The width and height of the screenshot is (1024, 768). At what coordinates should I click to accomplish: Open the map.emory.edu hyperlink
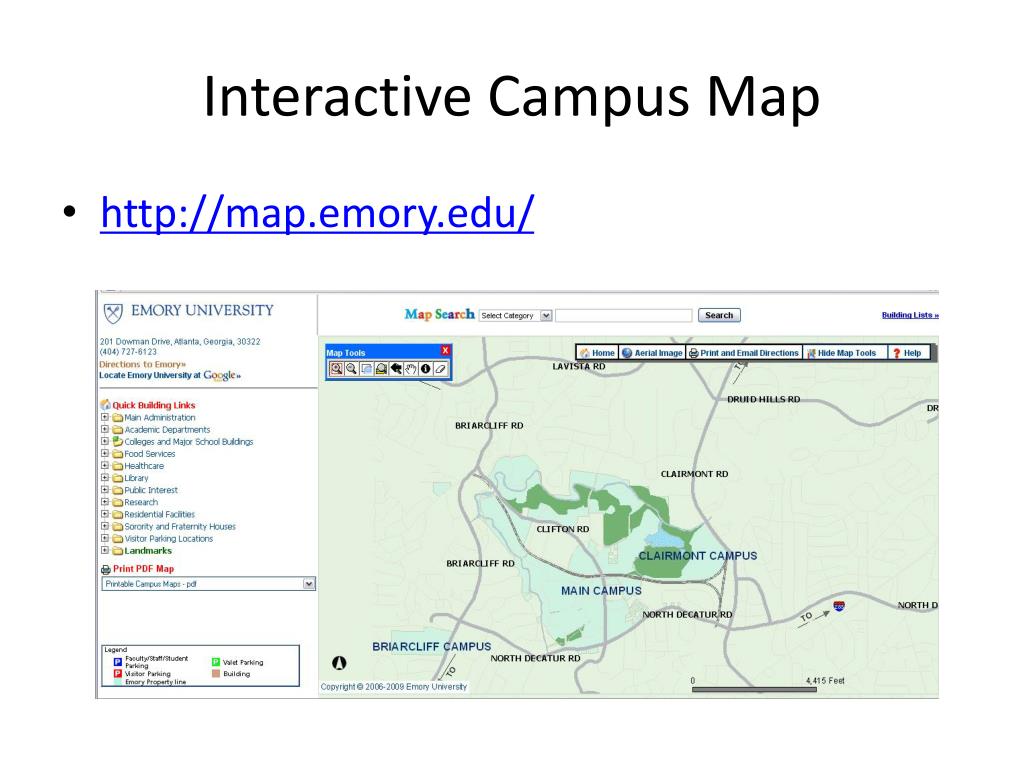[317, 213]
